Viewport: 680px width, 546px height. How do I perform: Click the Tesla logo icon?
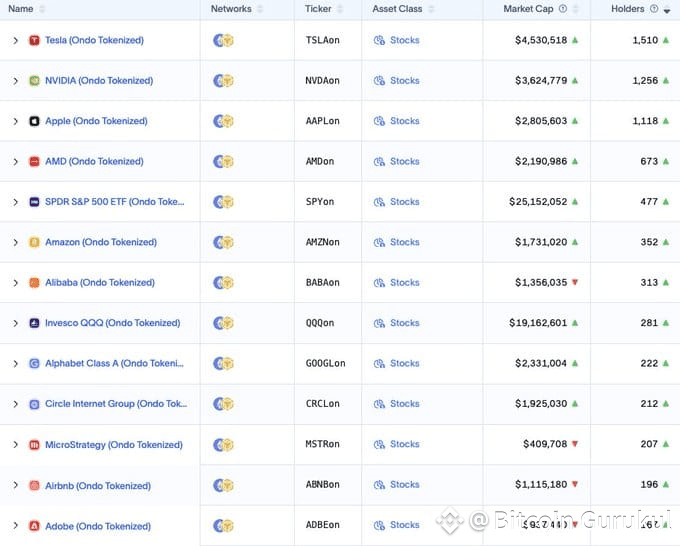tap(35, 41)
